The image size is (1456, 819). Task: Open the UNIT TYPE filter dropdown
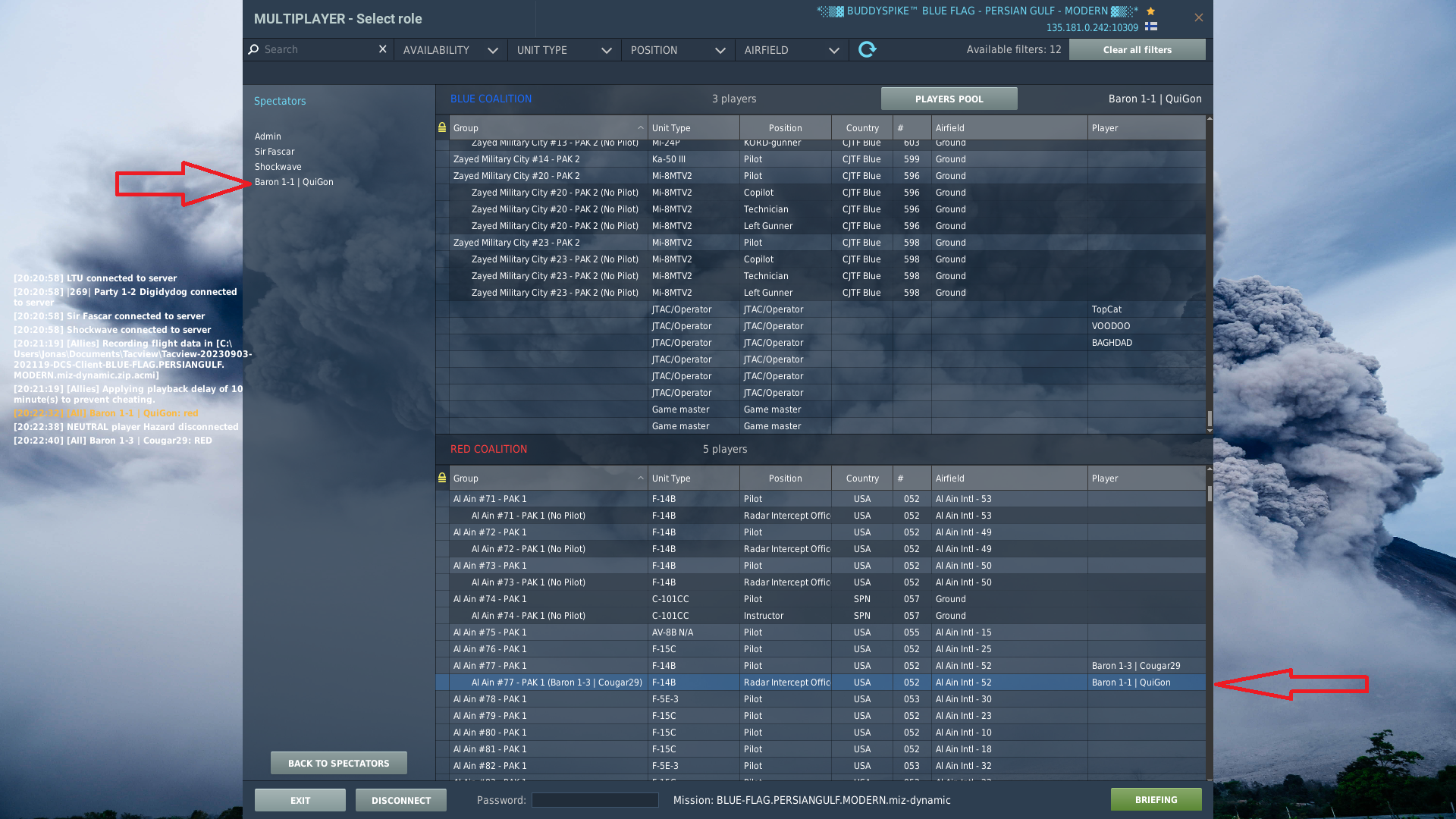[x=564, y=50]
